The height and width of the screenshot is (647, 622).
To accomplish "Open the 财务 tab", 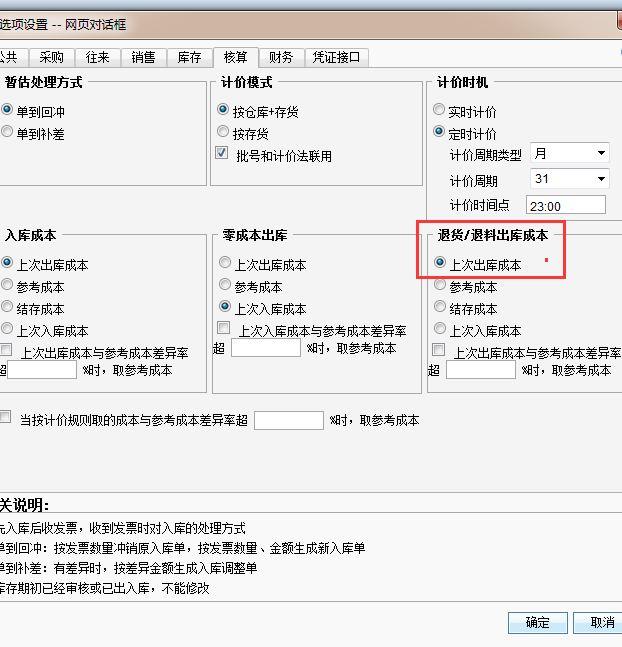I will click(x=281, y=57).
